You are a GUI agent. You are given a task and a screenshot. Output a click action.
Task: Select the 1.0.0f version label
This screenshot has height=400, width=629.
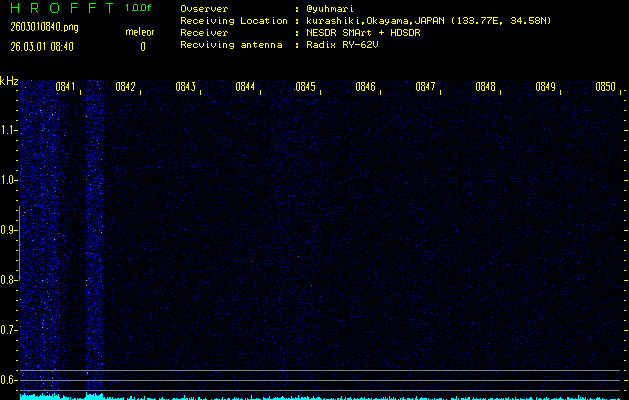(x=139, y=8)
